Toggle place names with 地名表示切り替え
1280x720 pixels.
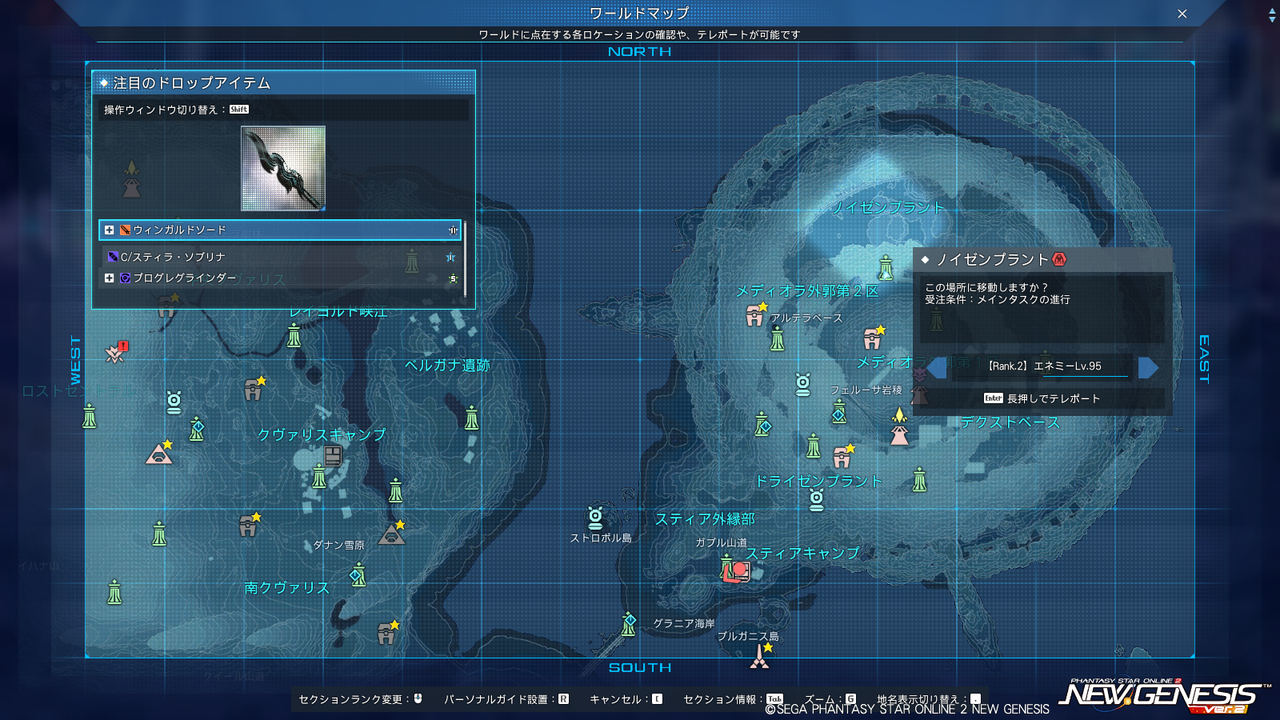pos(929,699)
